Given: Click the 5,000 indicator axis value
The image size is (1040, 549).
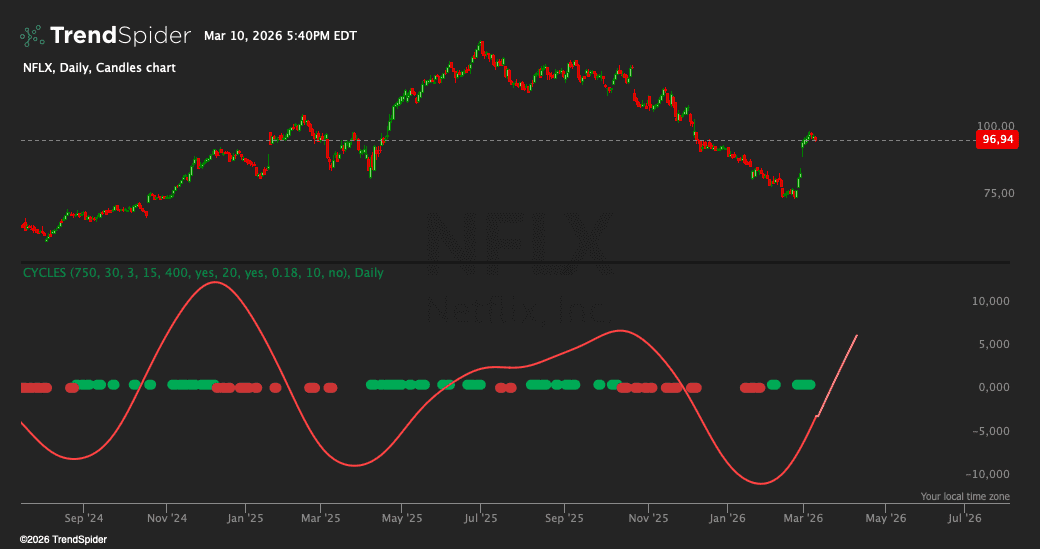Looking at the screenshot, I should click(x=994, y=344).
